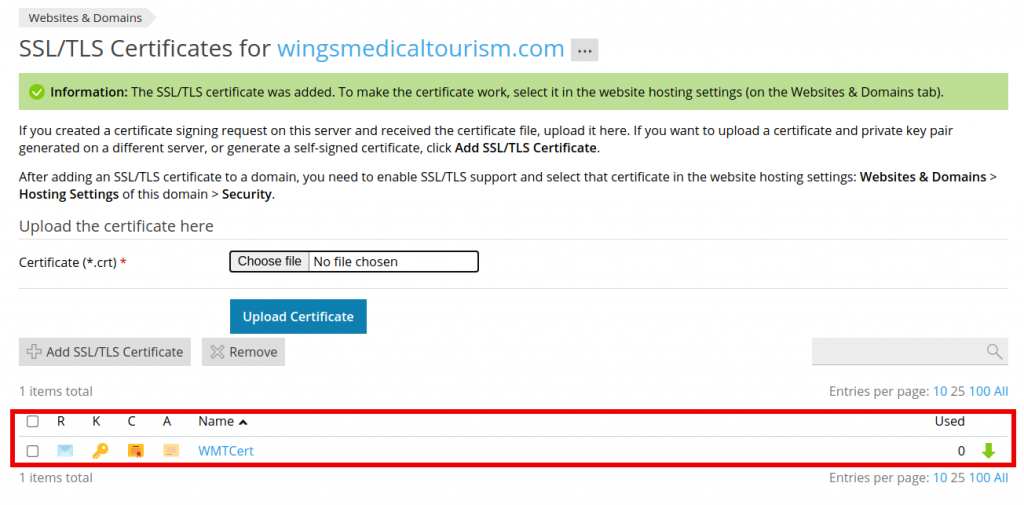This screenshot has width=1024, height=505.
Task: Sort the list by Used column
Action: (949, 422)
